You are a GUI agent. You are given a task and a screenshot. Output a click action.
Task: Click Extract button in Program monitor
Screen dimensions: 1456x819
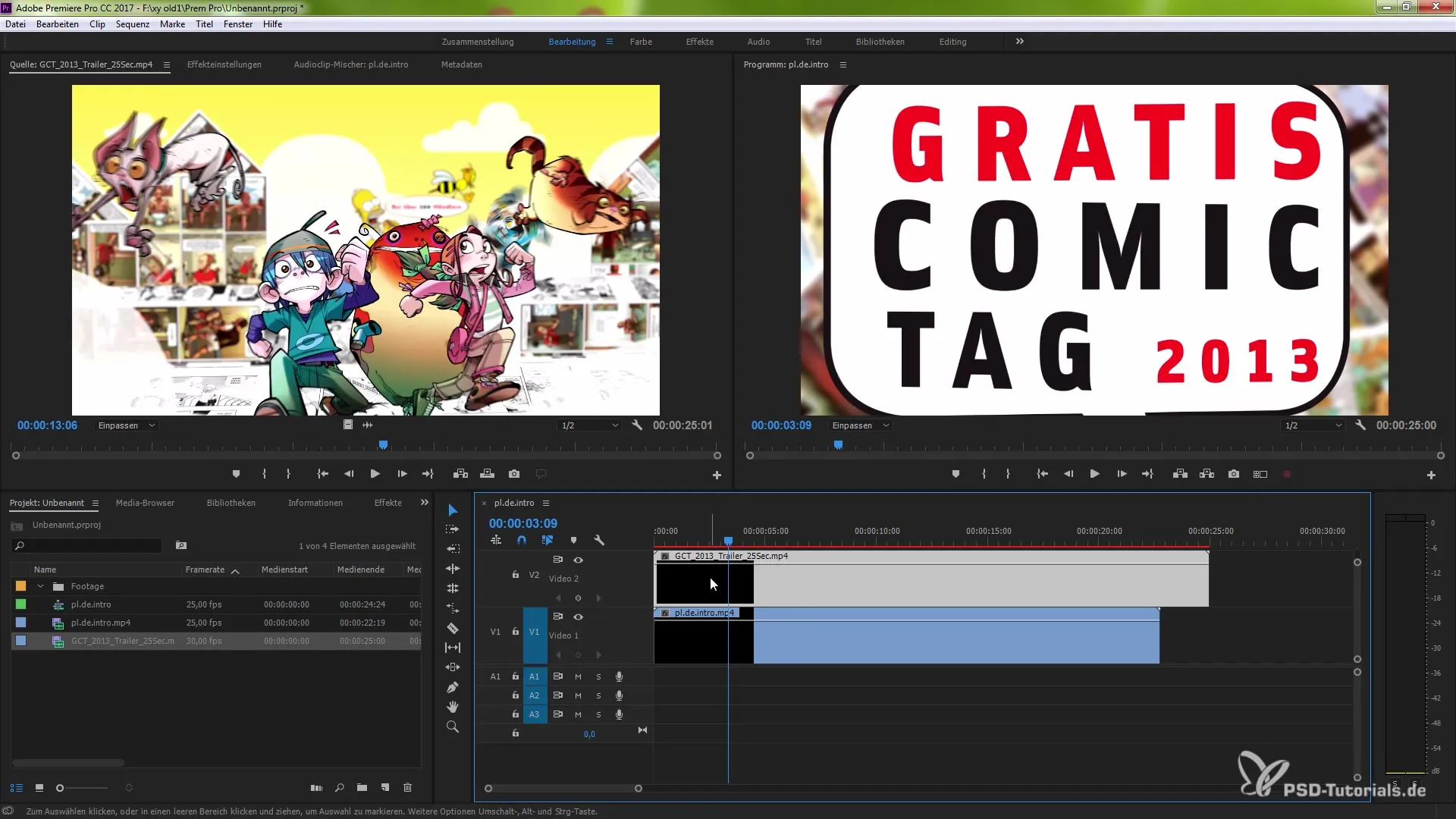(x=1207, y=474)
